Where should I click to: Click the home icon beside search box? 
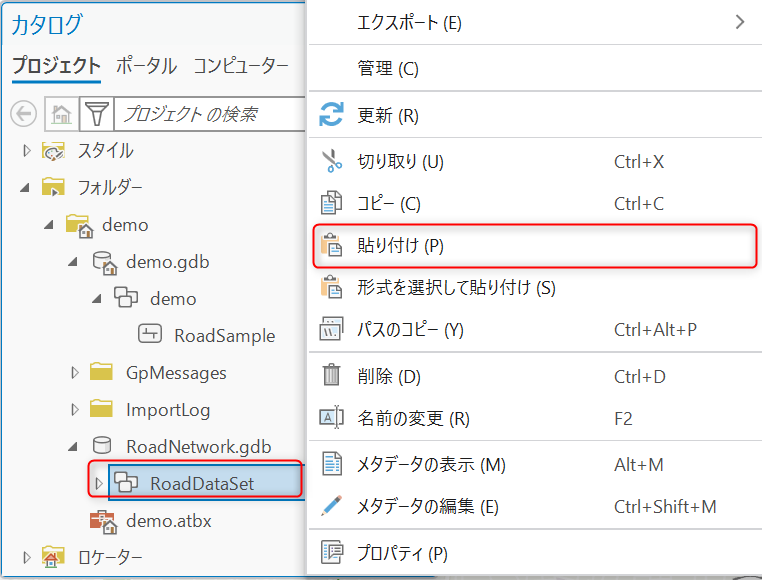(62, 114)
